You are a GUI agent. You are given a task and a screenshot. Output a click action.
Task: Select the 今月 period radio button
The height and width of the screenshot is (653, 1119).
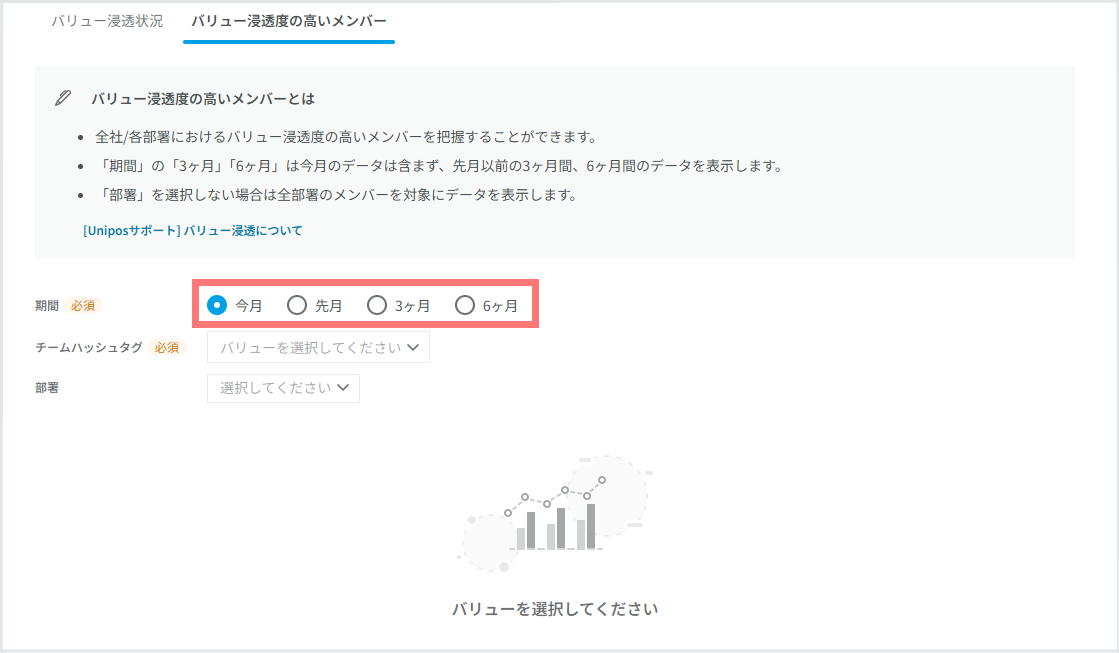pyautogui.click(x=217, y=305)
